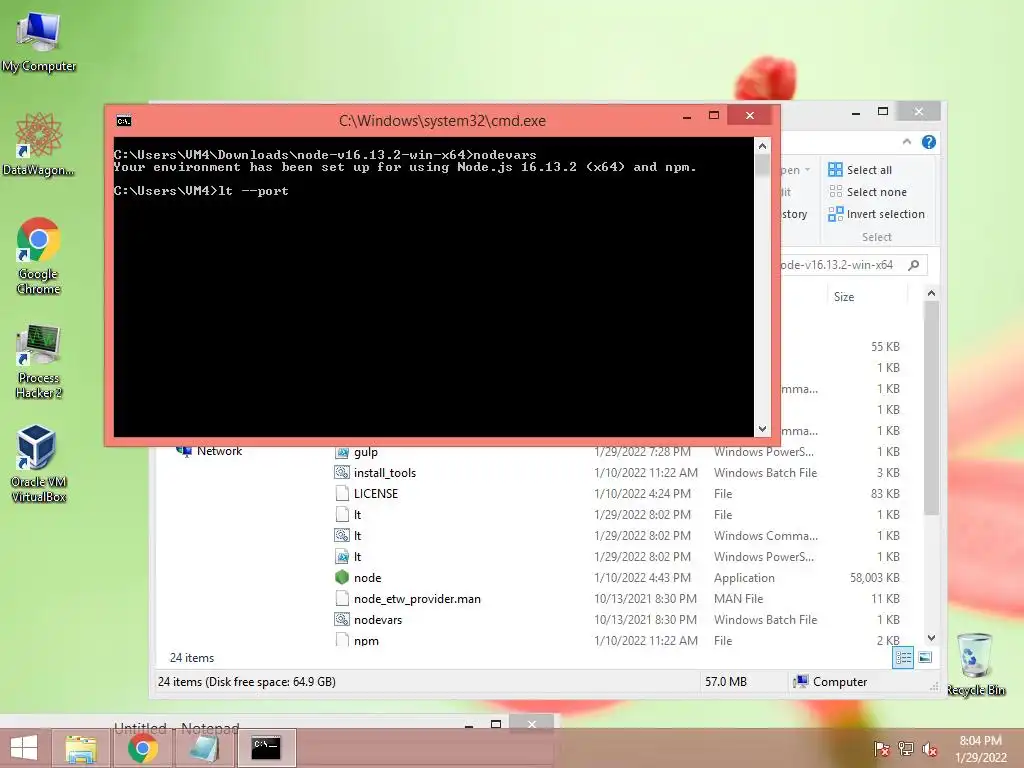Open Google Chrome desktop shortcut
This screenshot has width=1024, height=768.
click(39, 255)
